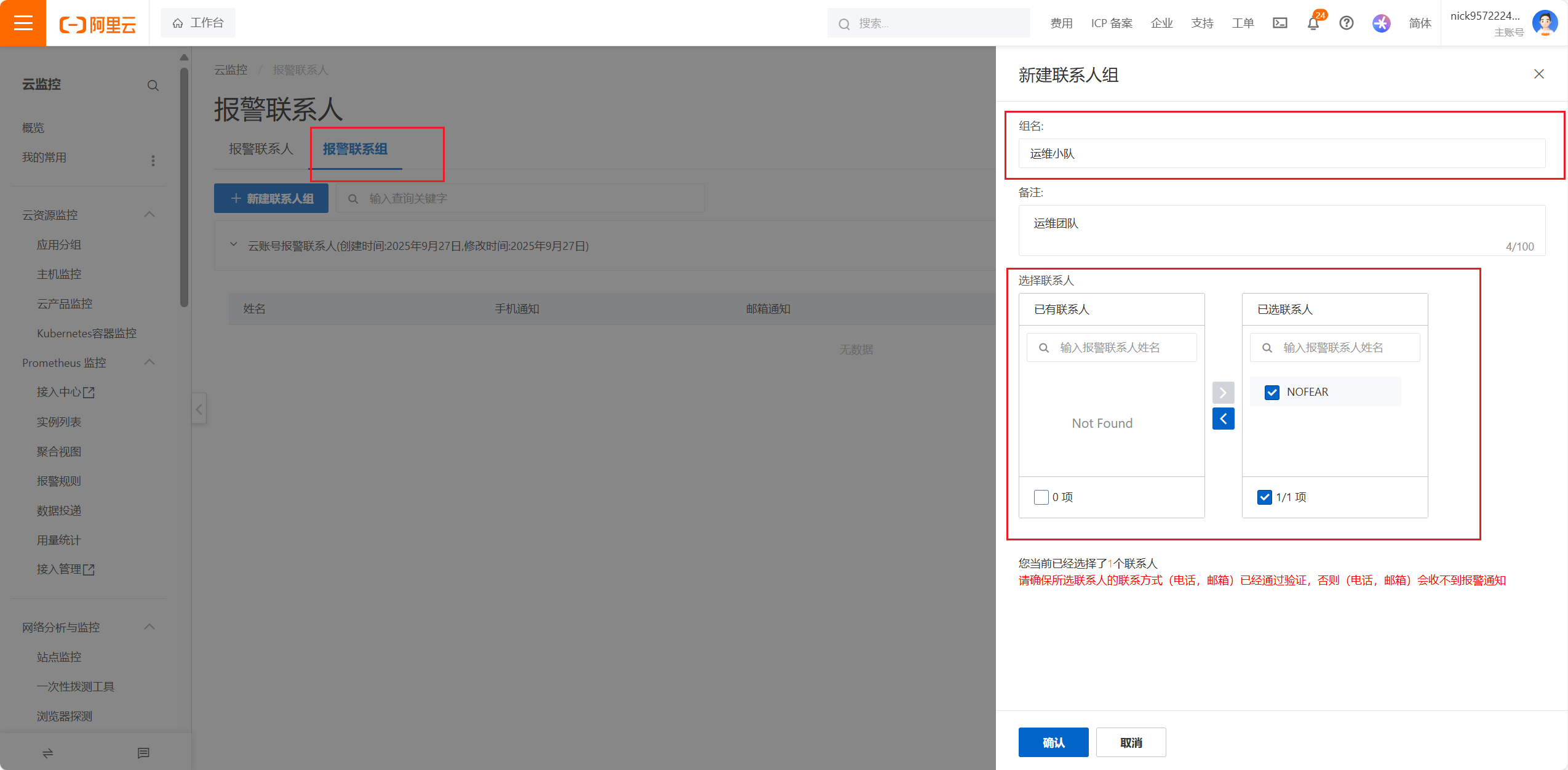Click the 确认 button

coord(1053,742)
